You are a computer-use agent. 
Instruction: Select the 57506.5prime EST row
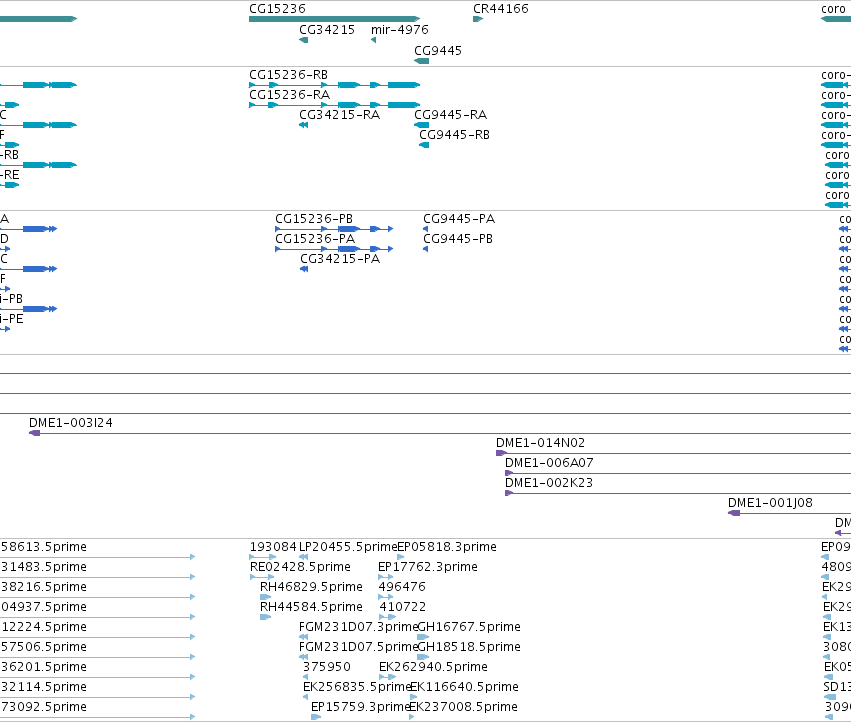[x=98, y=657]
